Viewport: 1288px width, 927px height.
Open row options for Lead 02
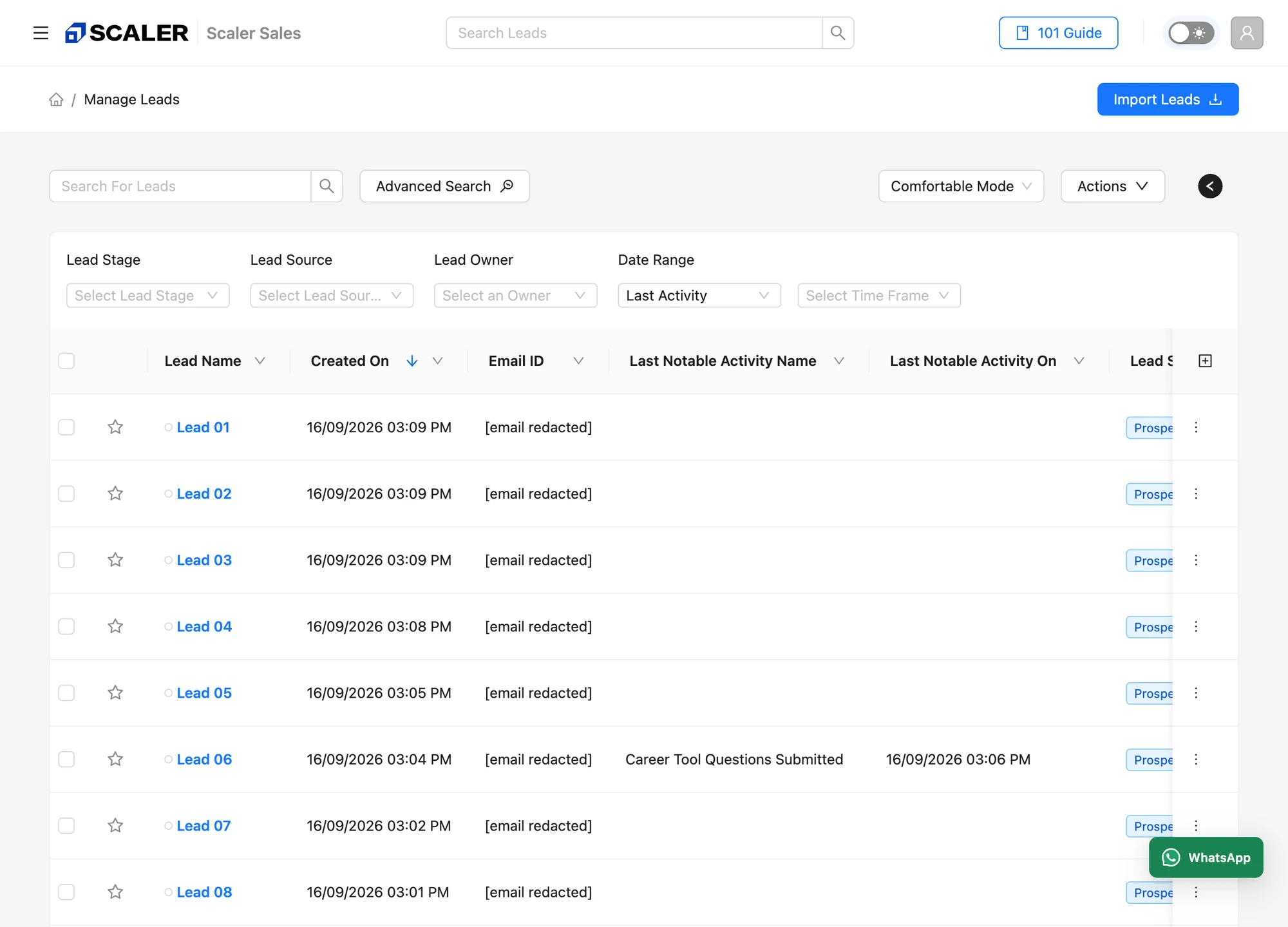tap(1196, 493)
